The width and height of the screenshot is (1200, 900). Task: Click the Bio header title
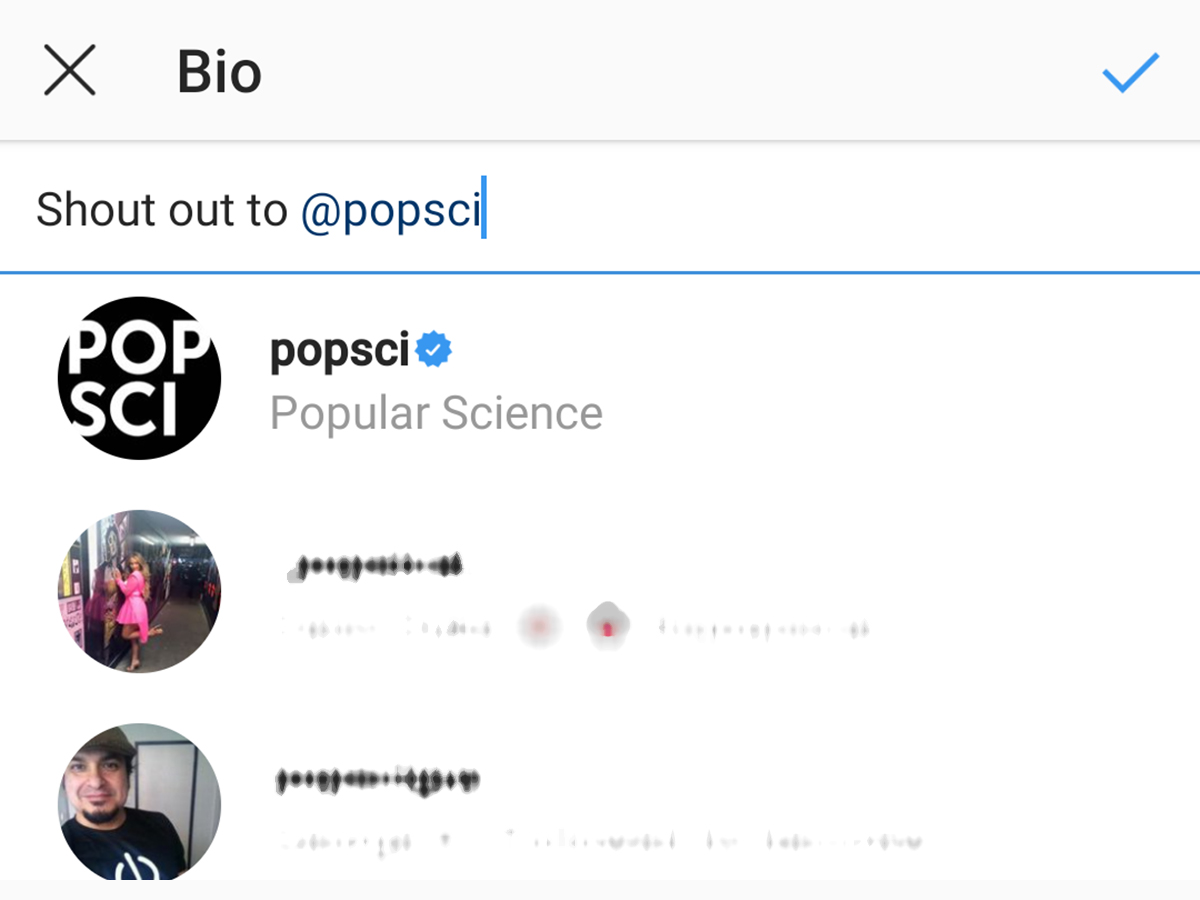coord(219,72)
